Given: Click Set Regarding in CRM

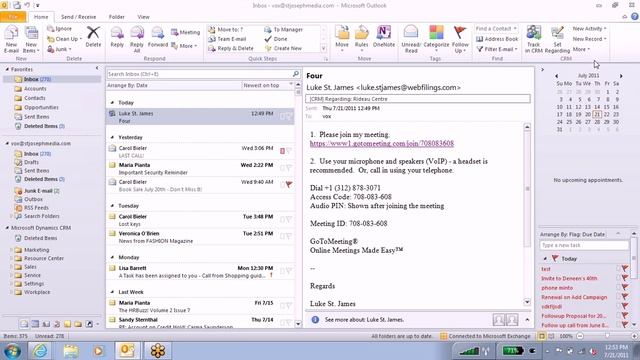Looking at the screenshot, I should [557, 39].
